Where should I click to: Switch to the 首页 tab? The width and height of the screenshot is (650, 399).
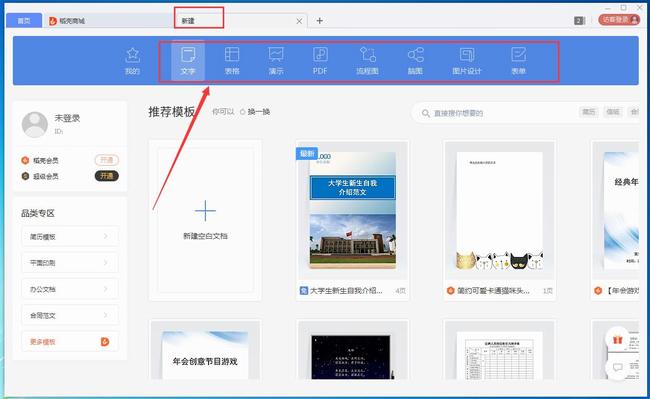pos(24,21)
